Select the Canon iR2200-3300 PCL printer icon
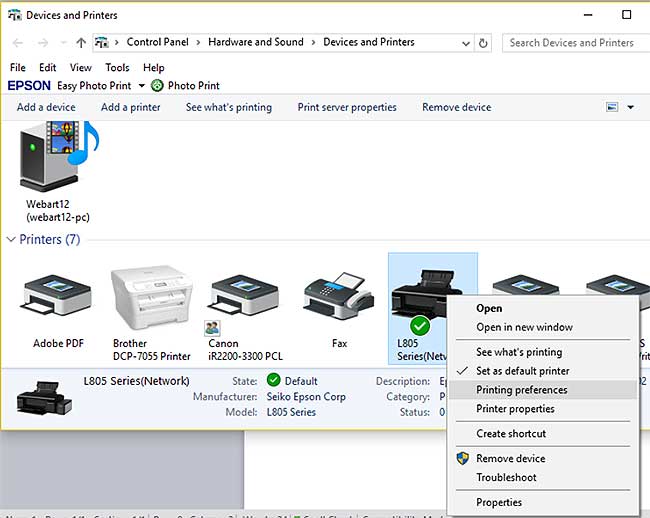650x518 pixels. coord(245,295)
